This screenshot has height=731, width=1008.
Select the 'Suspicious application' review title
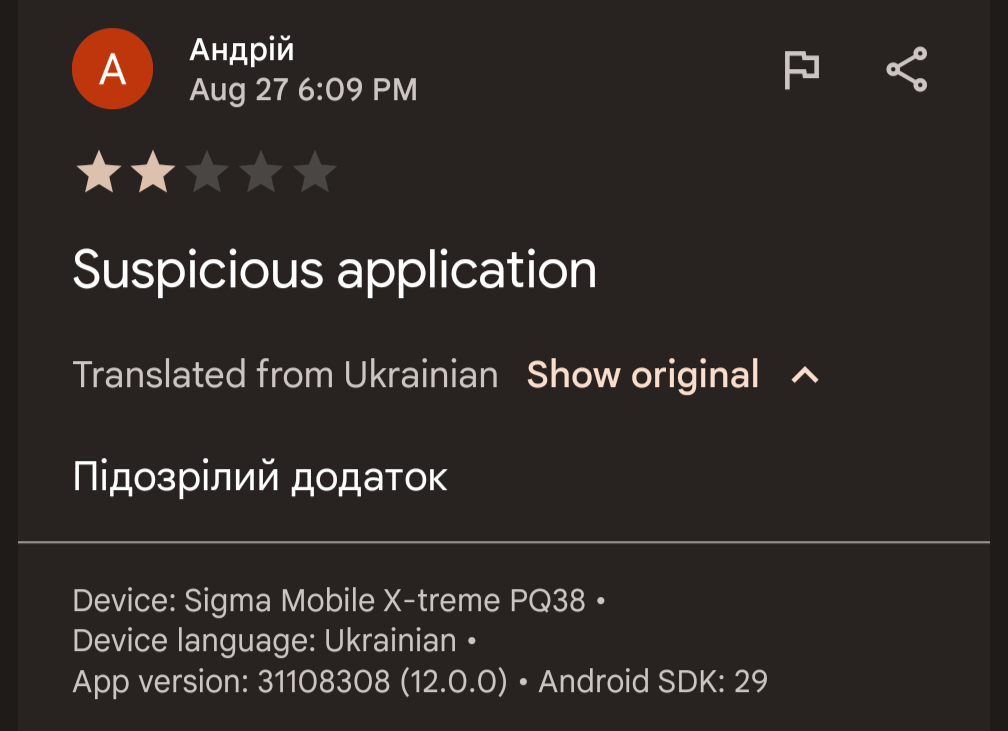(x=334, y=270)
